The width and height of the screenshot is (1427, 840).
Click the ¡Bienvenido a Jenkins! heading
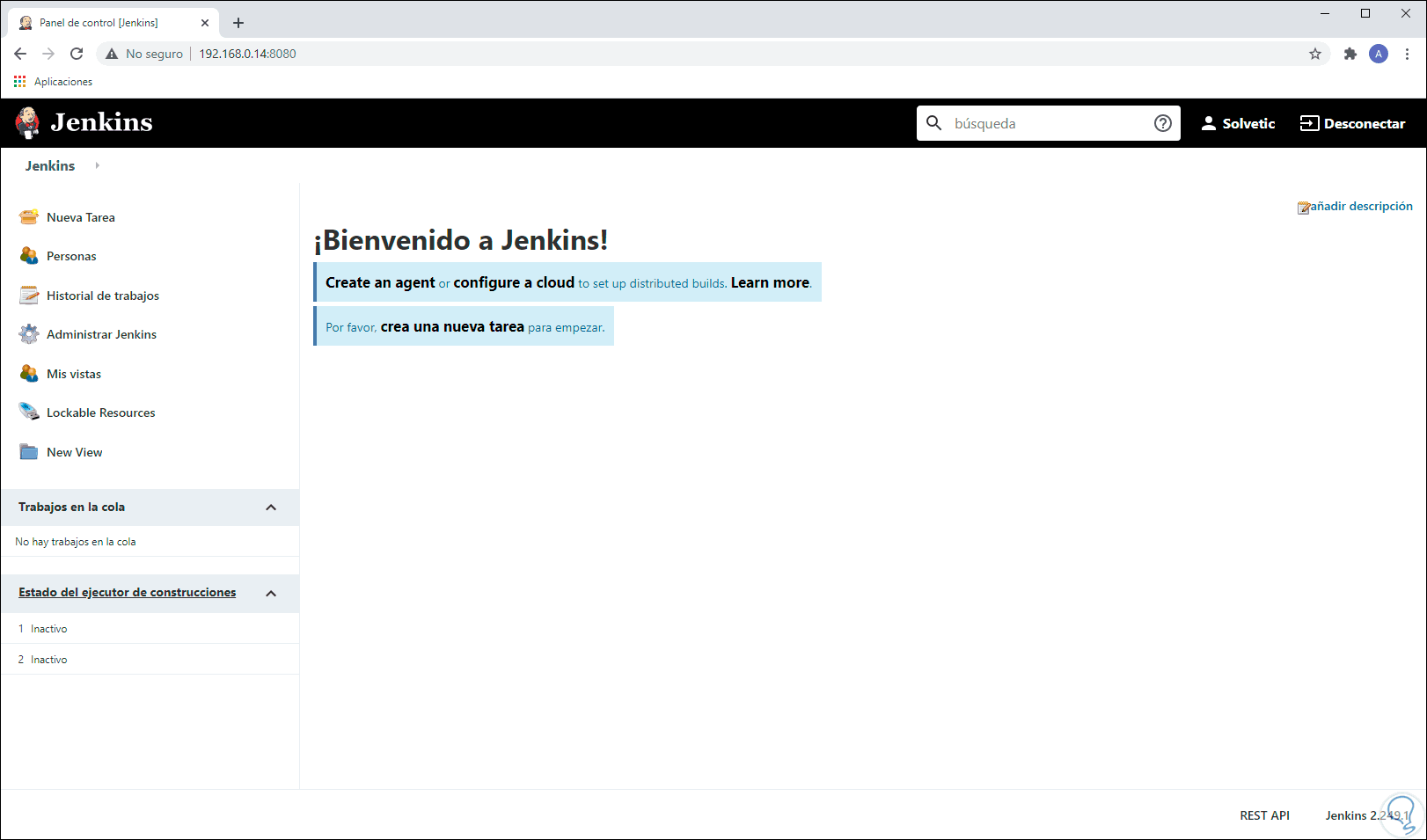[x=461, y=240]
